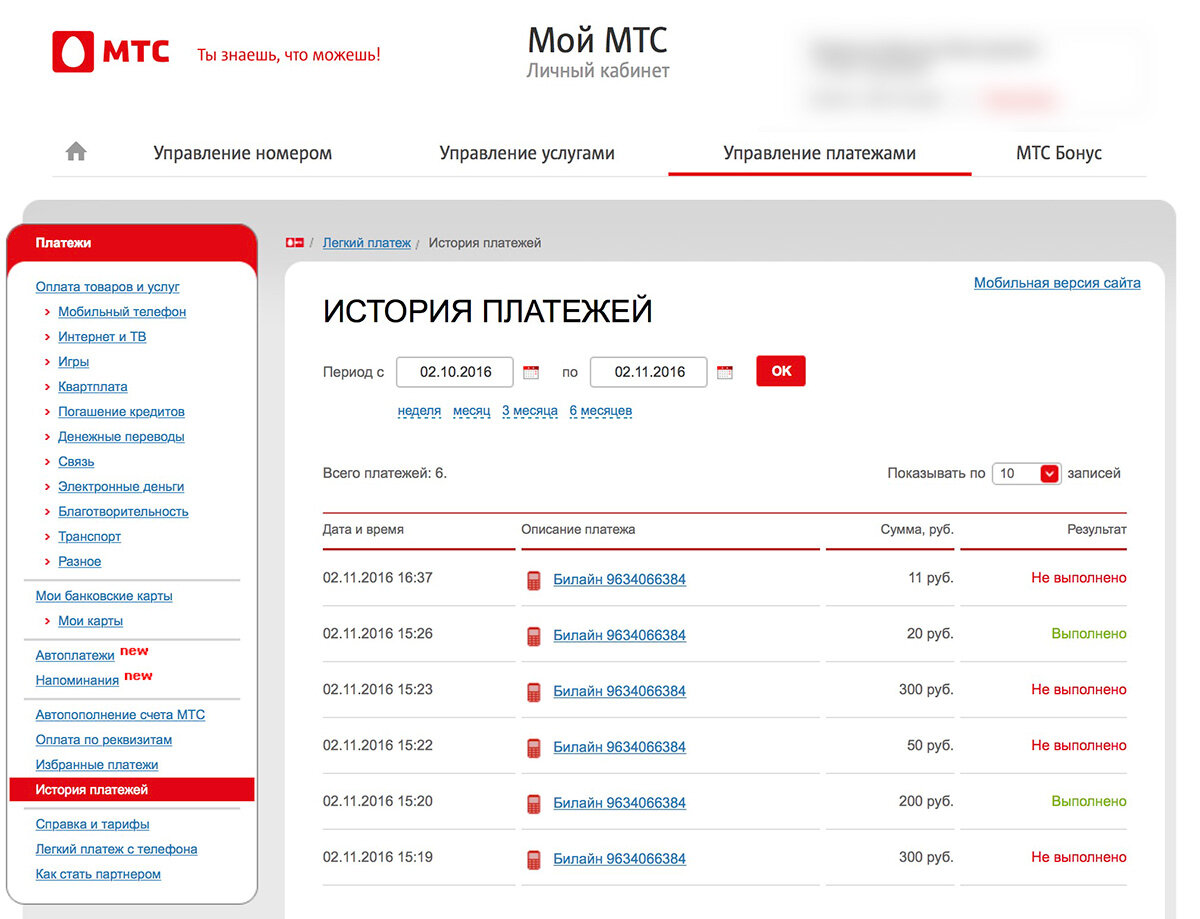Click phone icon in the 15:26 payment row
Screen dimensions: 1200x919
click(534, 636)
